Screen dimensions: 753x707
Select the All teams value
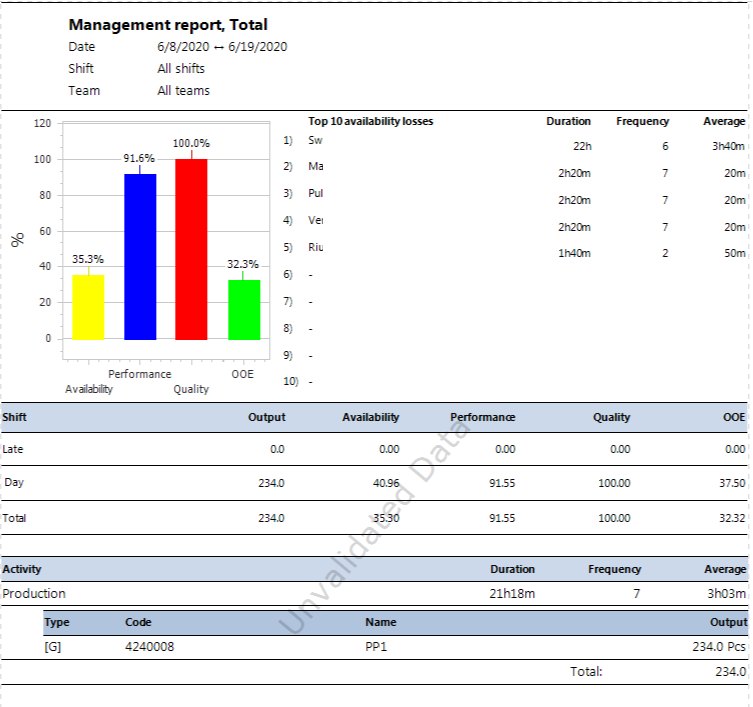click(183, 91)
